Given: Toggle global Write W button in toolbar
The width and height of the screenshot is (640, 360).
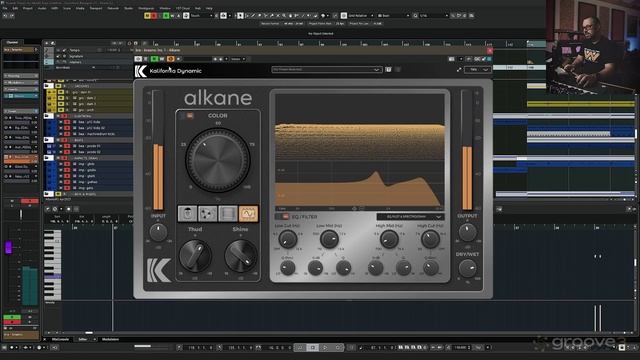Looking at the screenshot, I should [x=172, y=16].
